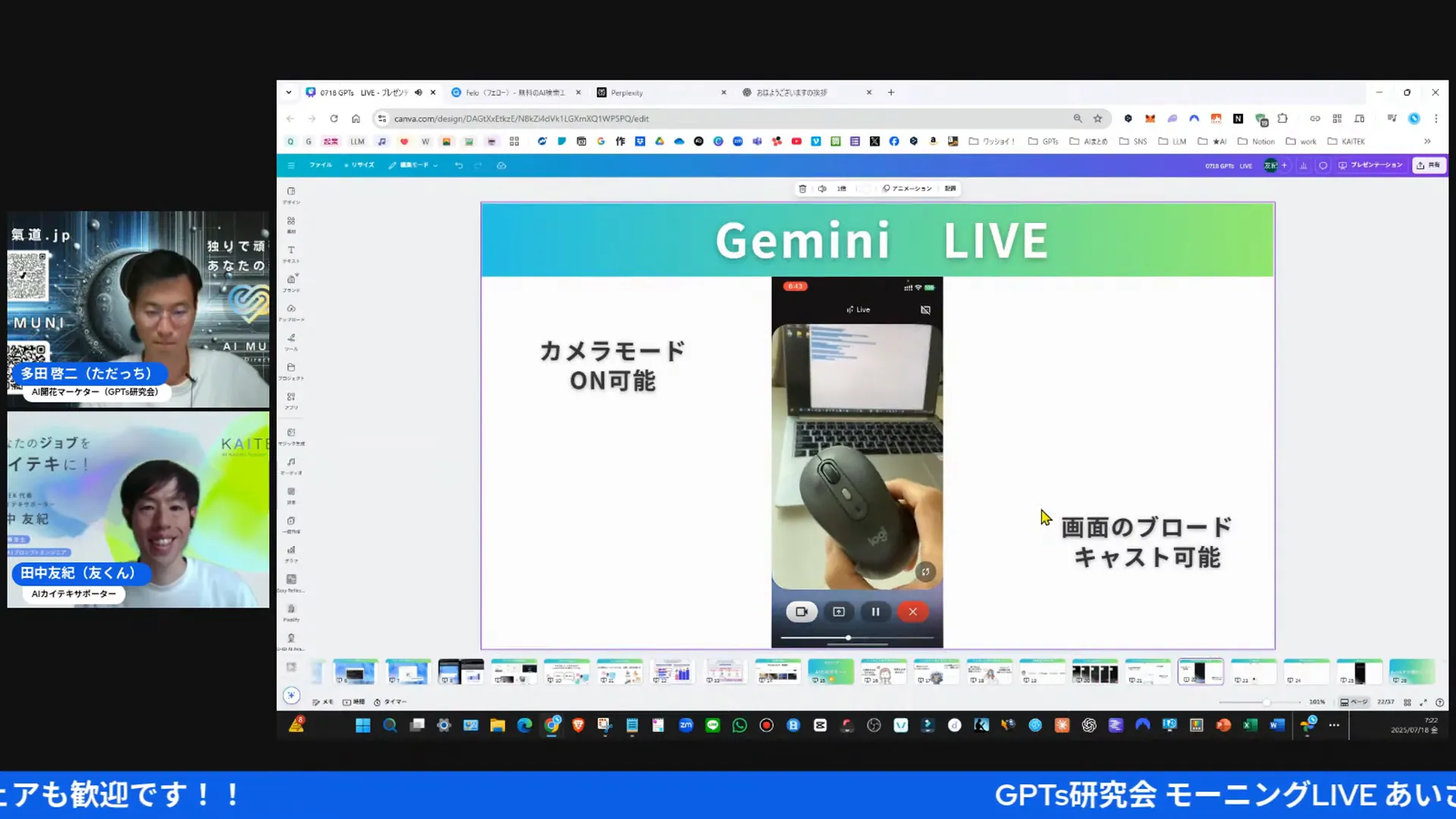
Task: Click the 0718 GPTs LIVE document title
Action: (x=1228, y=165)
